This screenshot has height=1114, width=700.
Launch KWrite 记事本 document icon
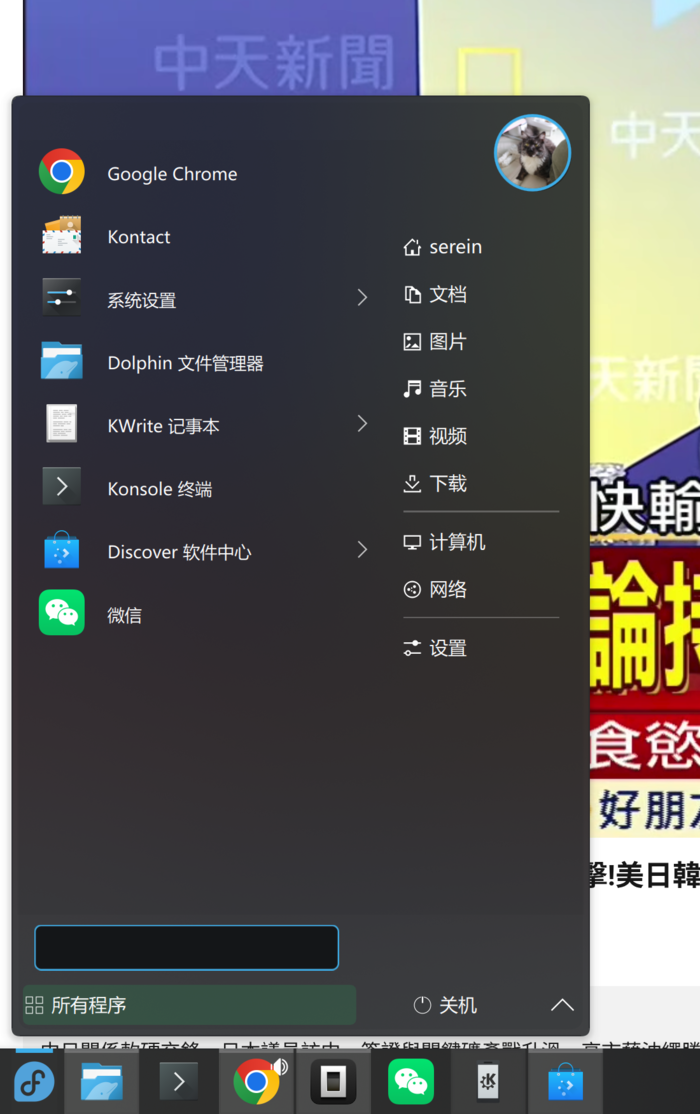62,423
